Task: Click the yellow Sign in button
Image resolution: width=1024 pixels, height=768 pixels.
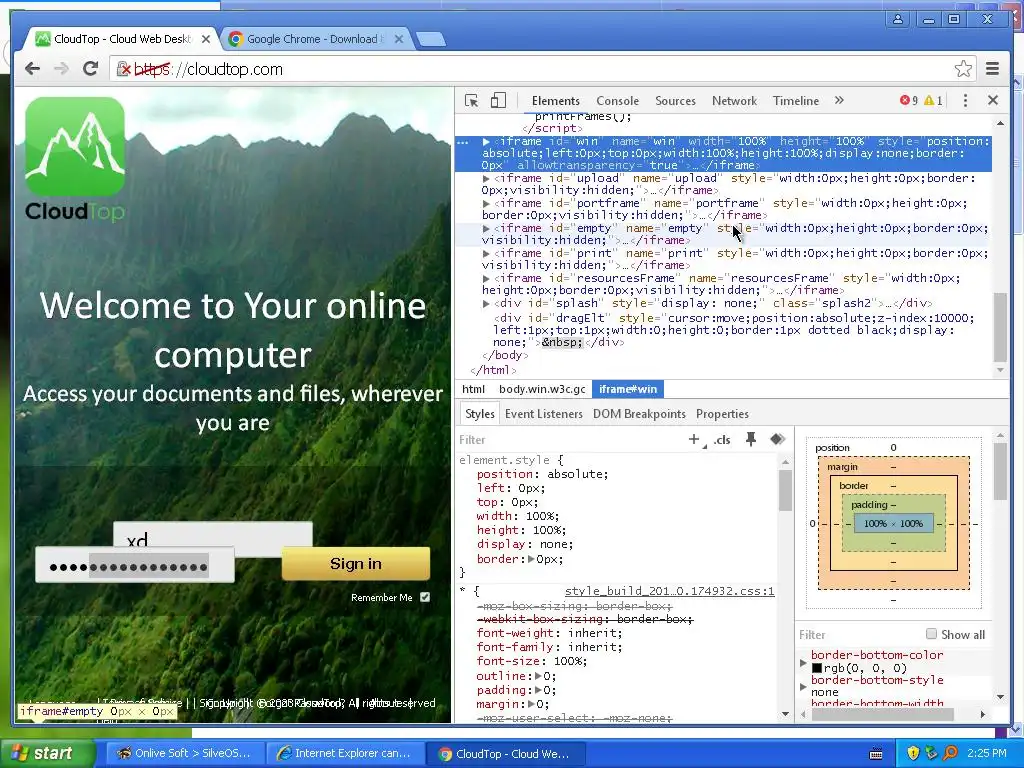Action: 356,564
